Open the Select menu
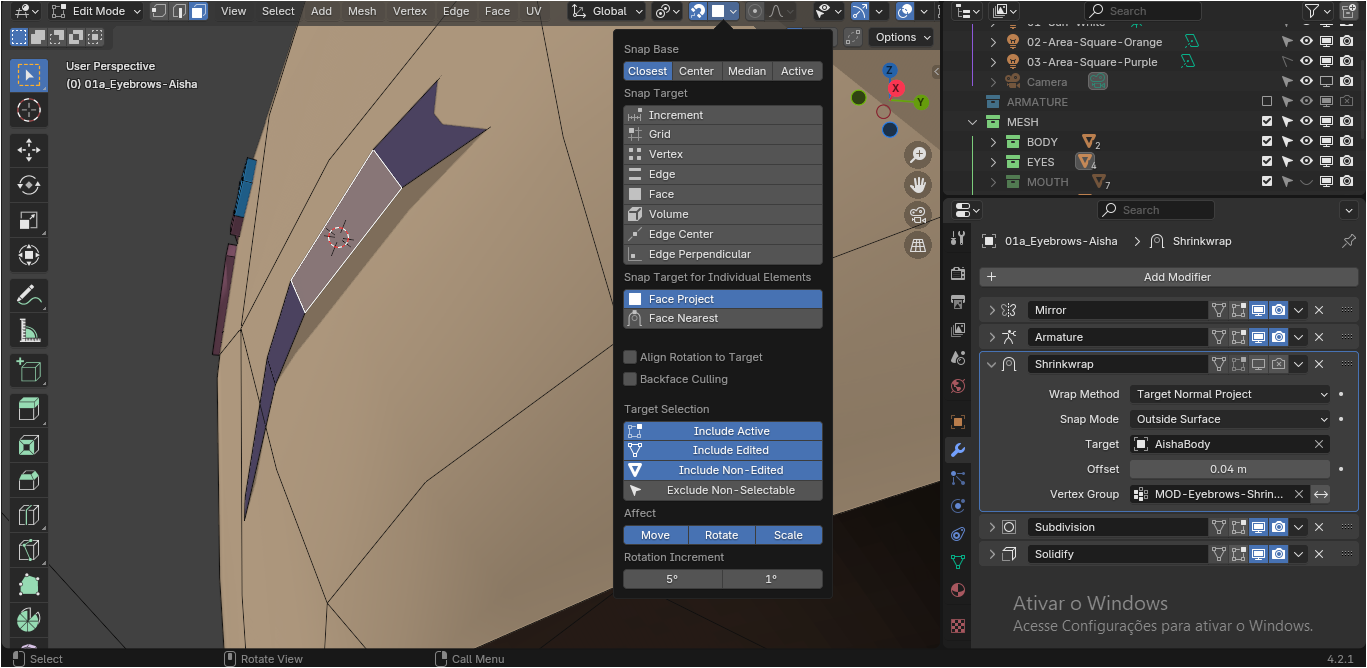 pyautogui.click(x=278, y=11)
